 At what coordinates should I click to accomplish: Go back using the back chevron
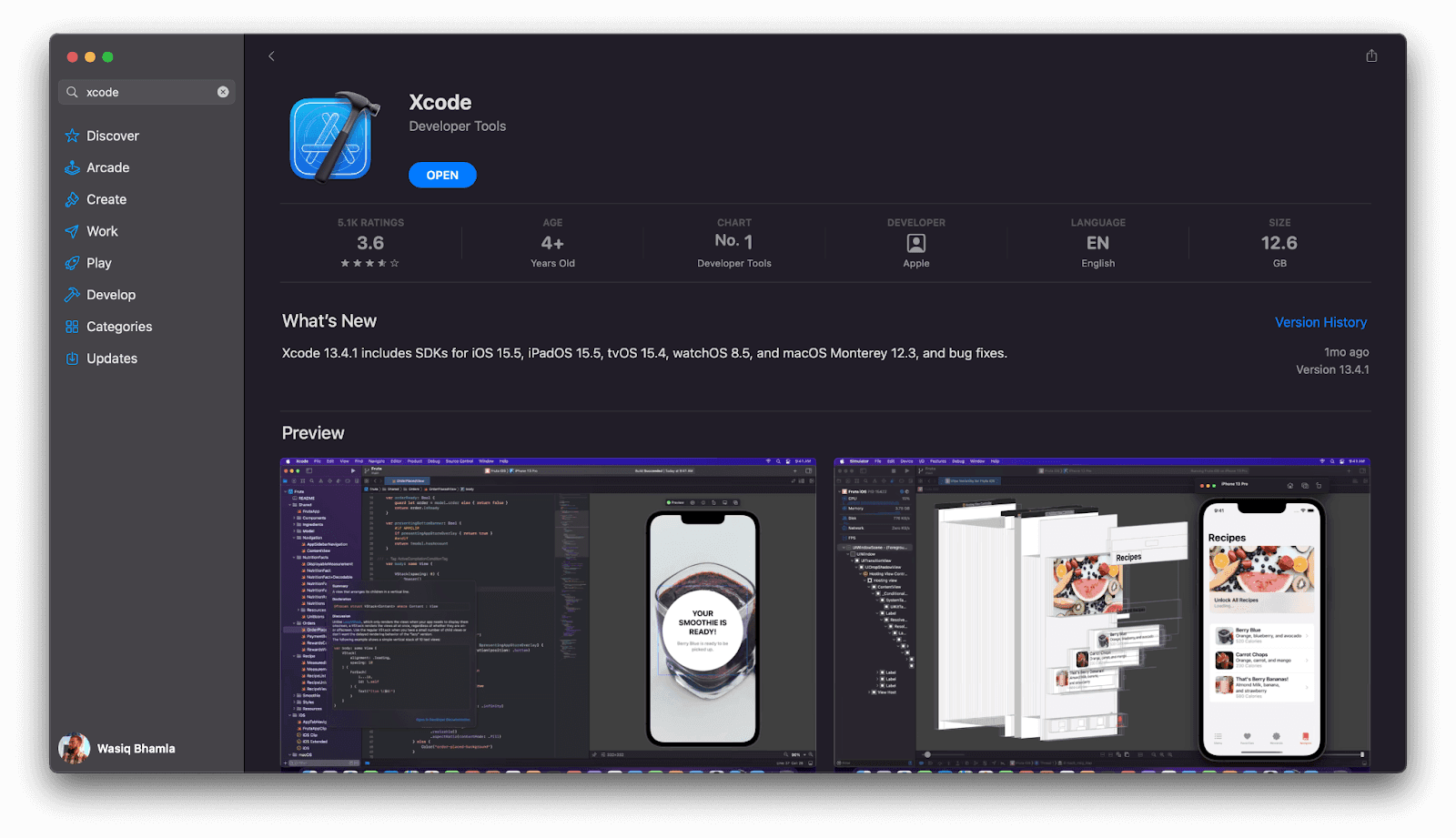point(271,56)
